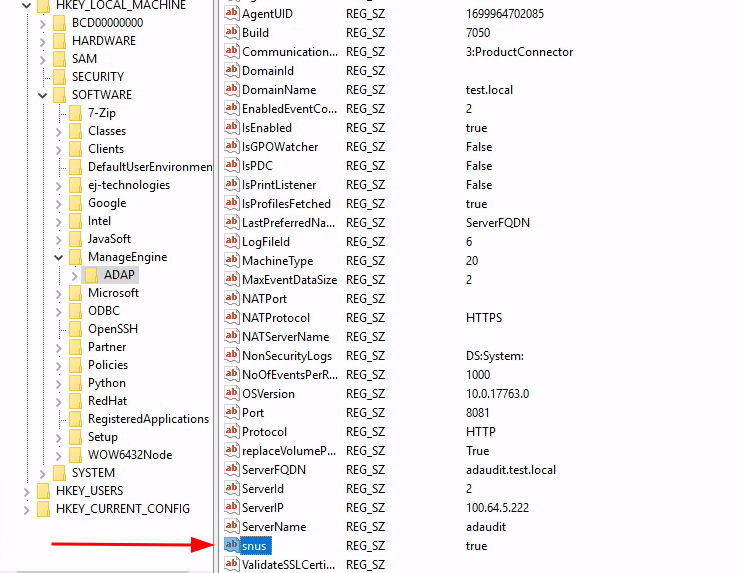Click the Build string value icon
738x573 pixels.
pos(231,32)
